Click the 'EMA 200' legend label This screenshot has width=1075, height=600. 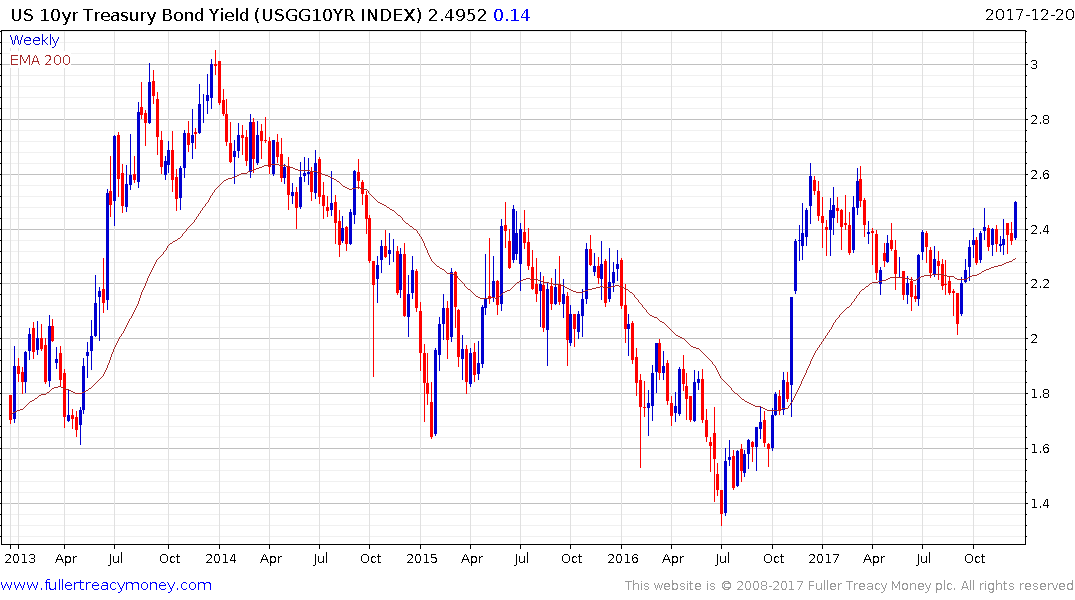point(40,60)
